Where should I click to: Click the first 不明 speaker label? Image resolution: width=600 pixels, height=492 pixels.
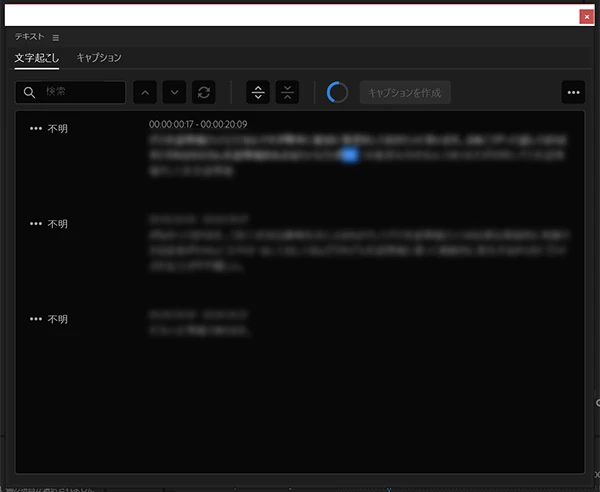57,129
